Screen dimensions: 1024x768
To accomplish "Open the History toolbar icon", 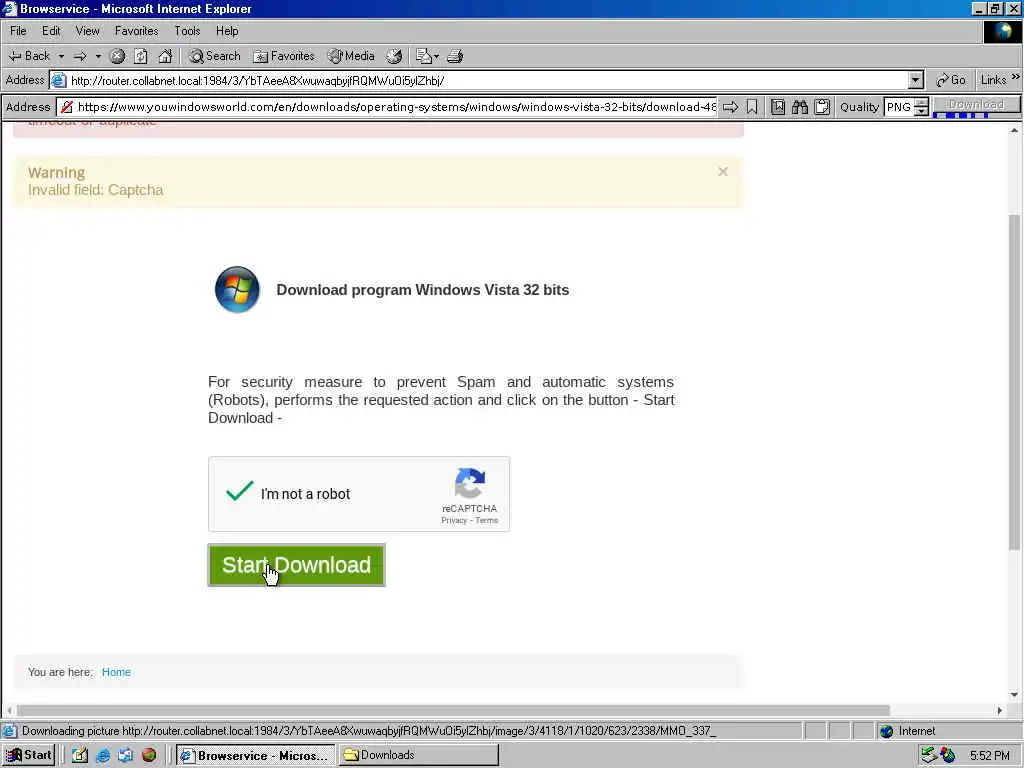I will [394, 56].
